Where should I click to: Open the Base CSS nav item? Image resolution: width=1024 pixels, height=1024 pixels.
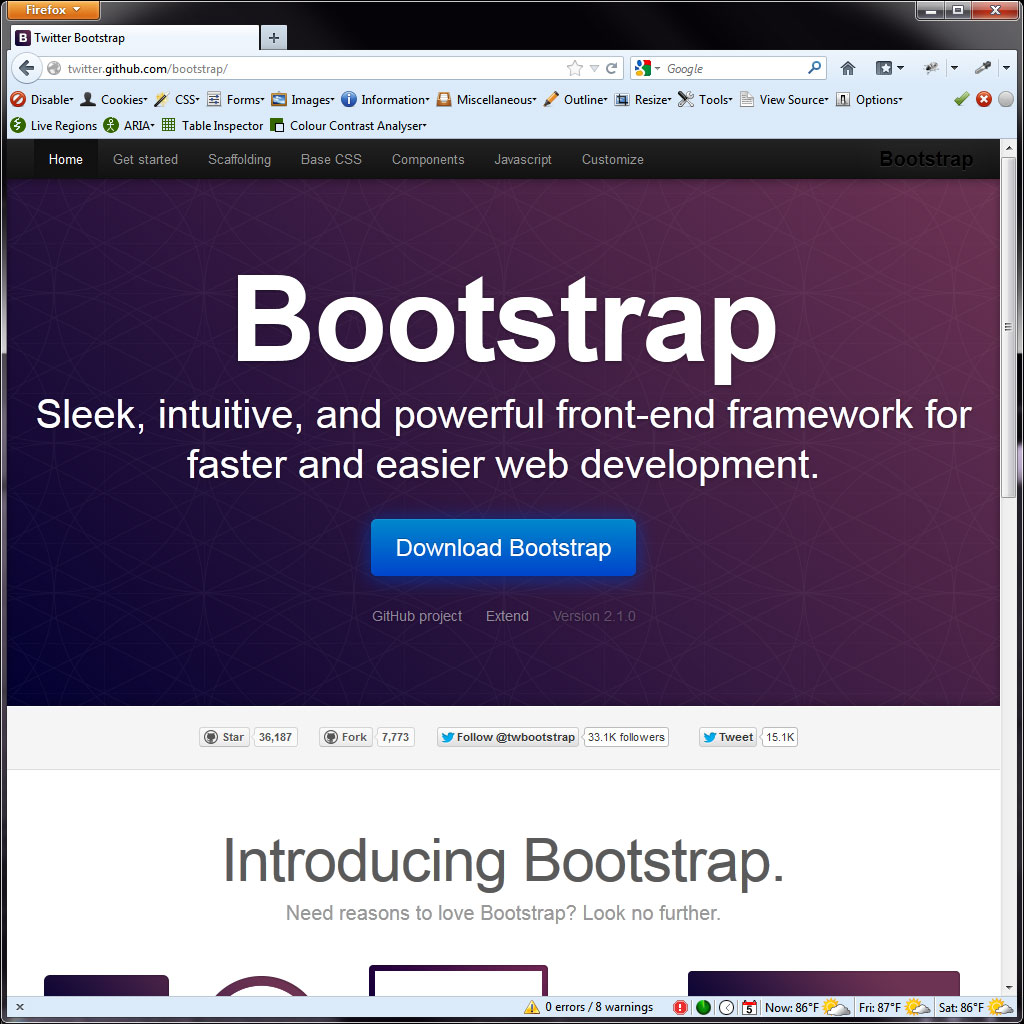331,159
